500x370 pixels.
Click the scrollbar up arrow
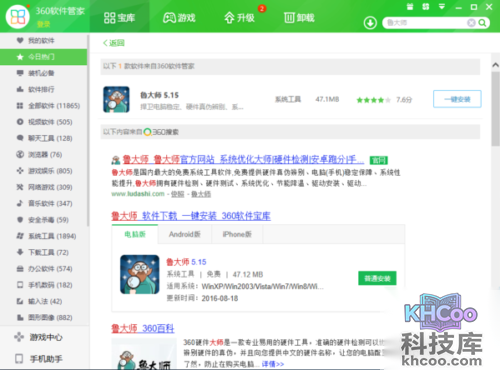click(495, 65)
